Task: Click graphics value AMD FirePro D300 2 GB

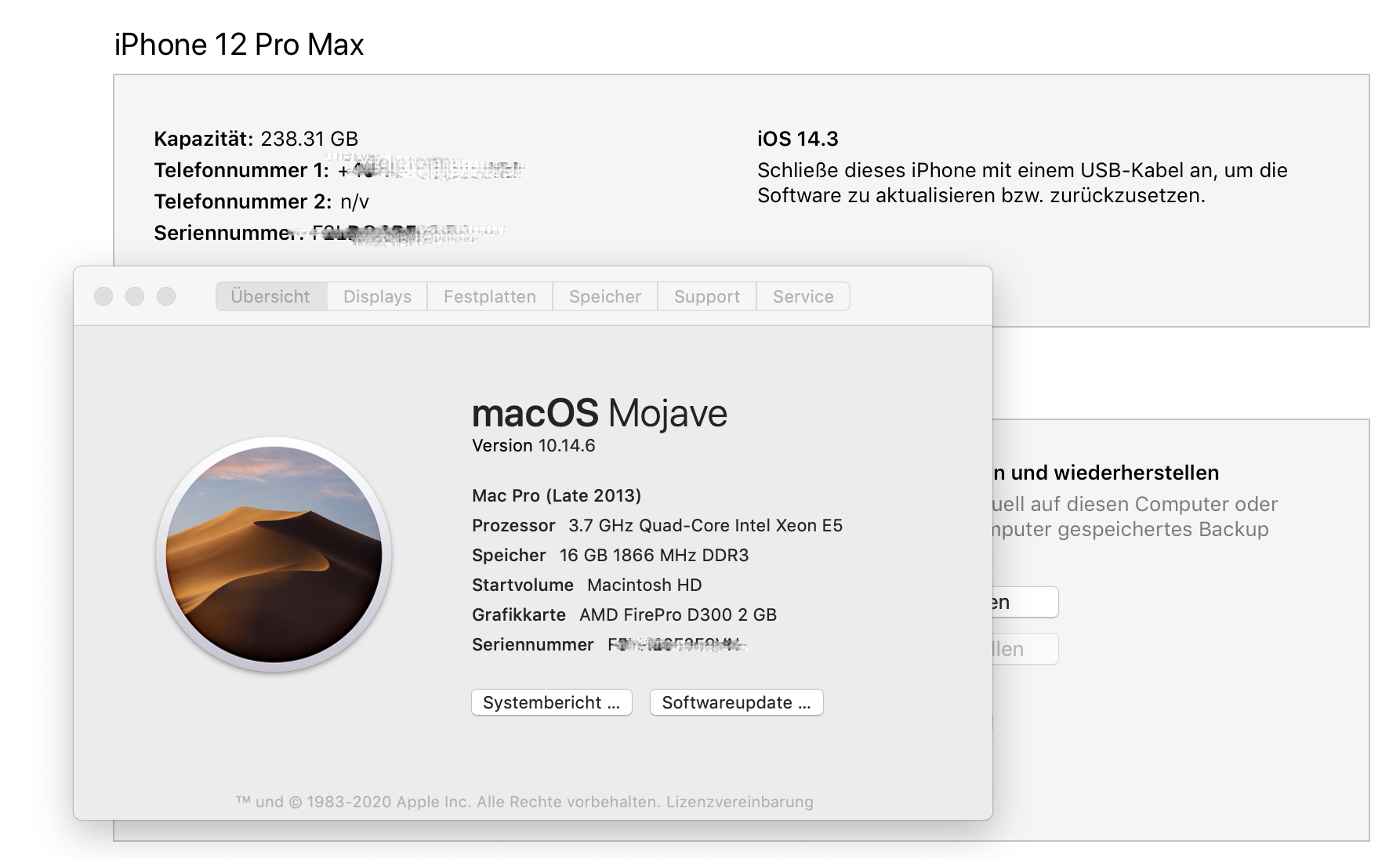Action: [x=678, y=614]
